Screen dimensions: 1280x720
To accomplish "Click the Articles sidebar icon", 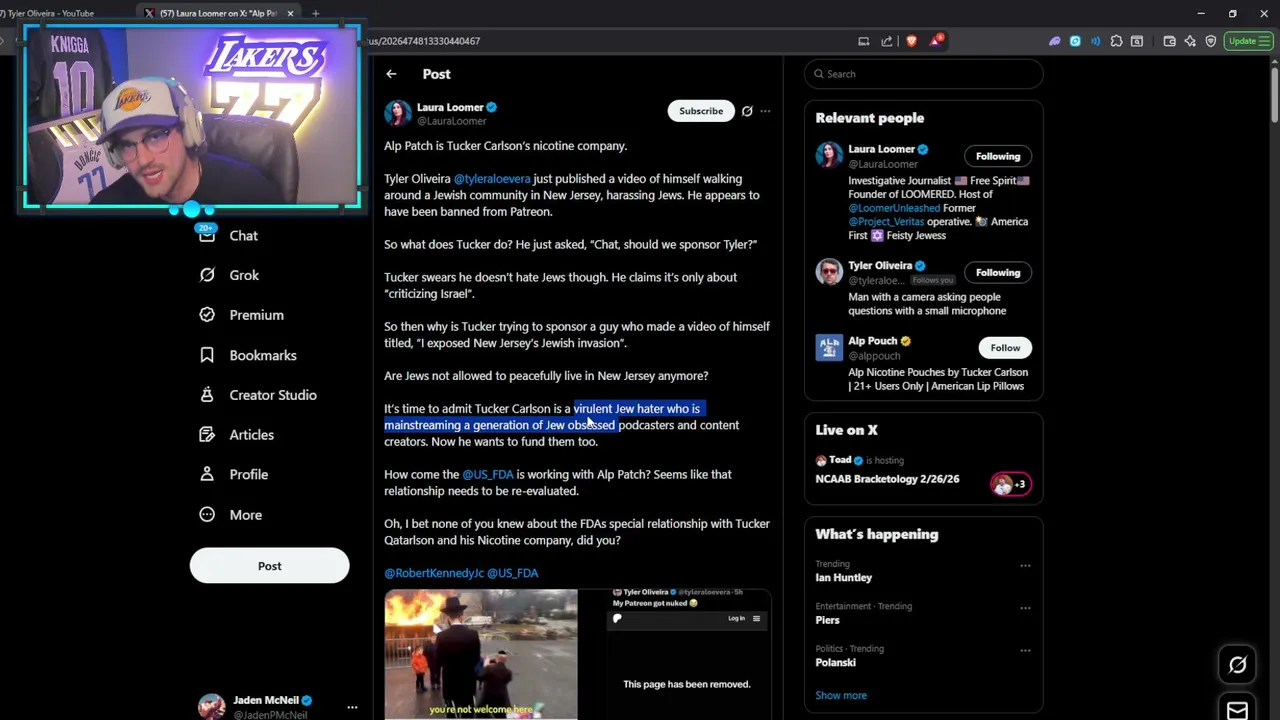I will [207, 435].
